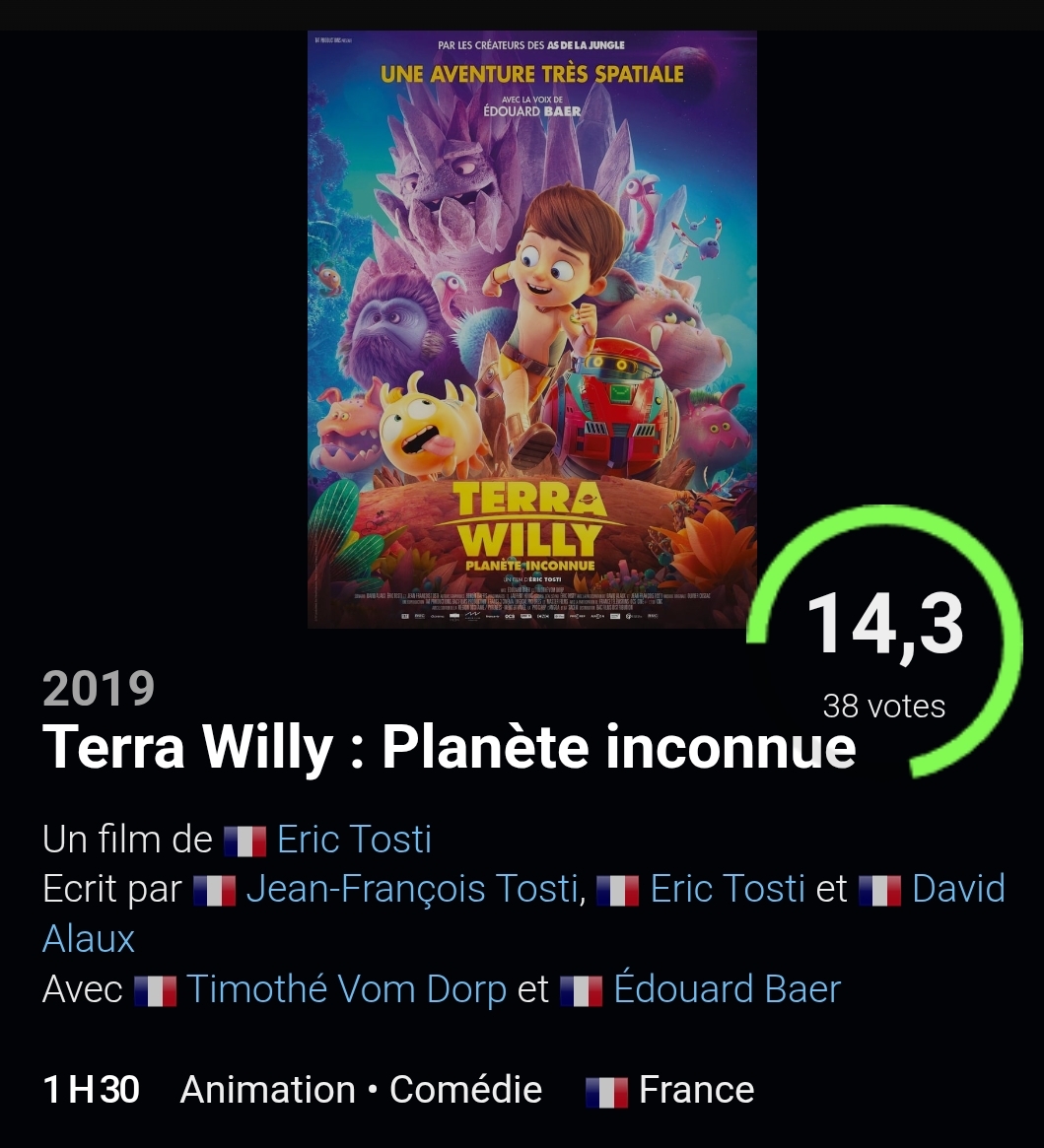This screenshot has height=1148, width=1044.
Task: Open David Alaux link via 'David'
Action: pos(959,889)
